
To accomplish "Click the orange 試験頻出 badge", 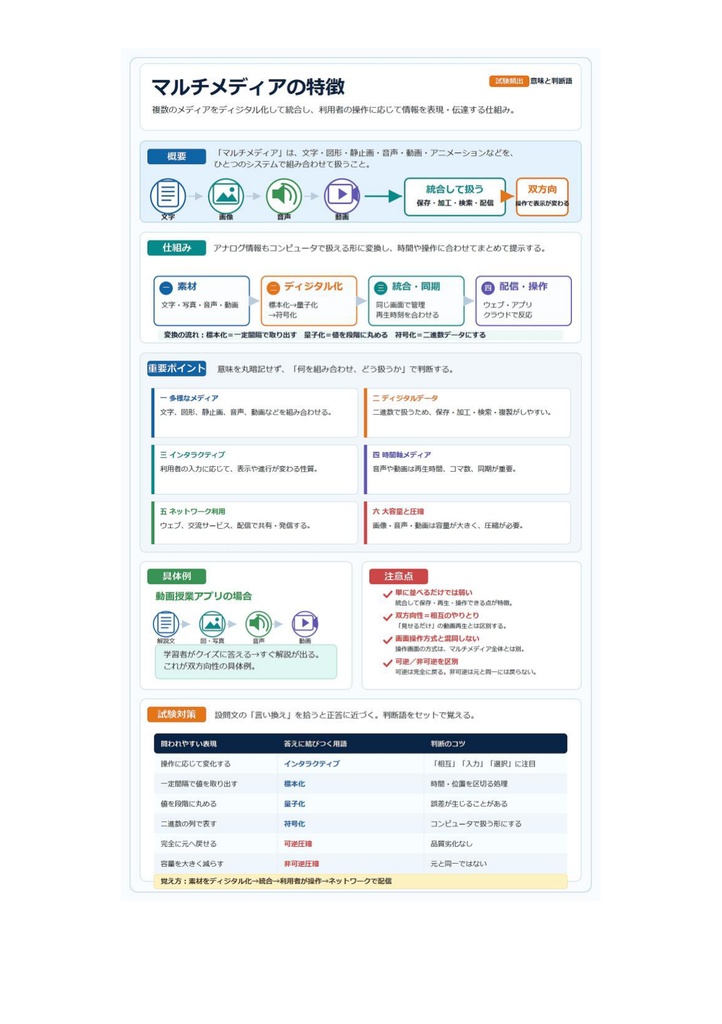I will pos(509,81).
